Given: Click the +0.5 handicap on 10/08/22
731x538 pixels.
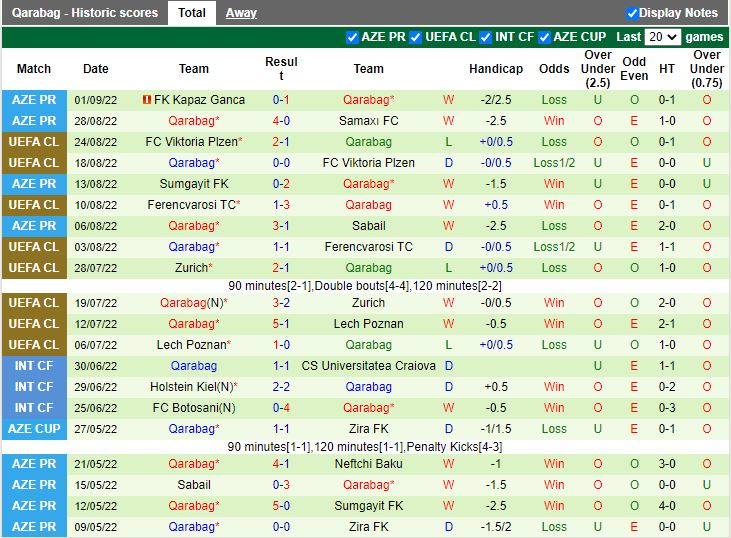Looking at the screenshot, I should pyautogui.click(x=496, y=205).
